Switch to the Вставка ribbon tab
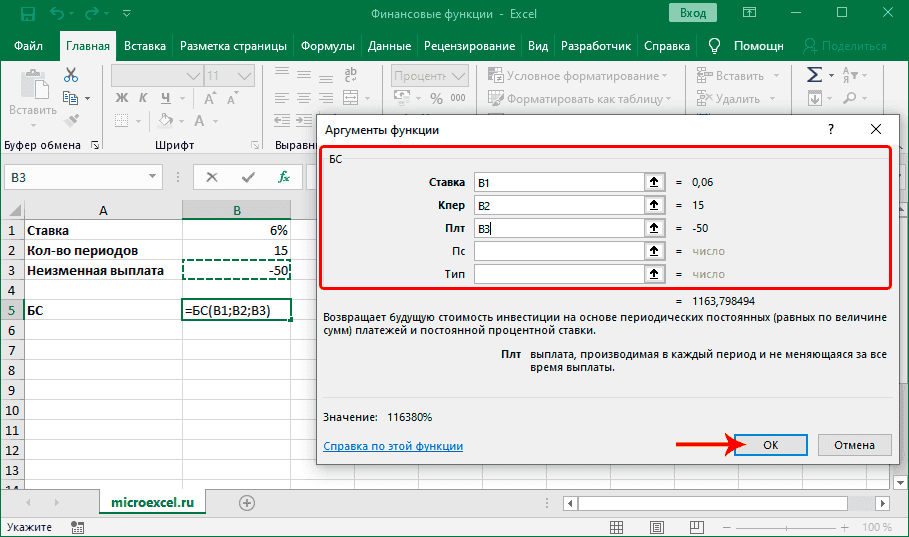Viewport: 909px width, 537px height. coord(145,46)
